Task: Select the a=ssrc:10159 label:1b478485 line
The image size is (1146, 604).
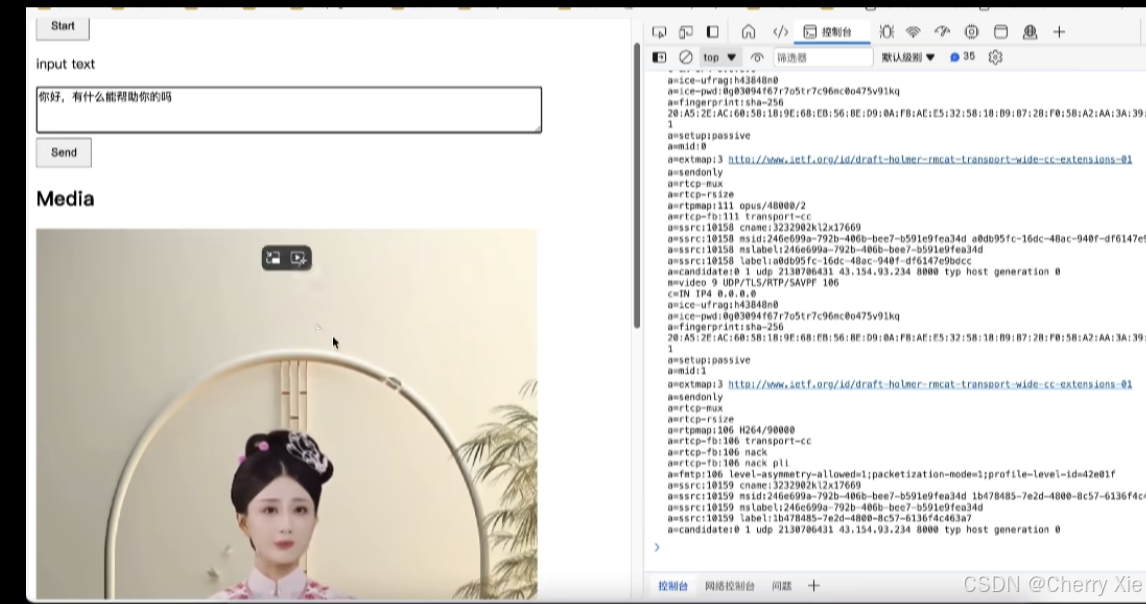Action: [819, 518]
